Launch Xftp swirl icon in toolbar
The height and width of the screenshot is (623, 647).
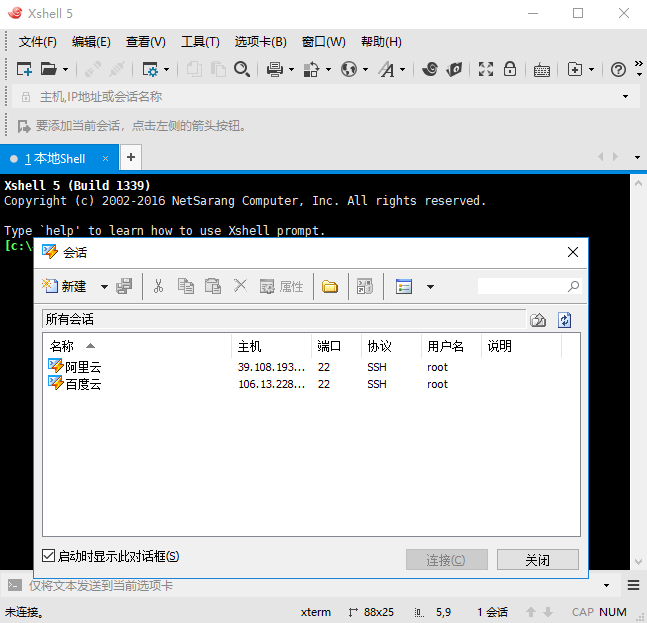coord(430,69)
